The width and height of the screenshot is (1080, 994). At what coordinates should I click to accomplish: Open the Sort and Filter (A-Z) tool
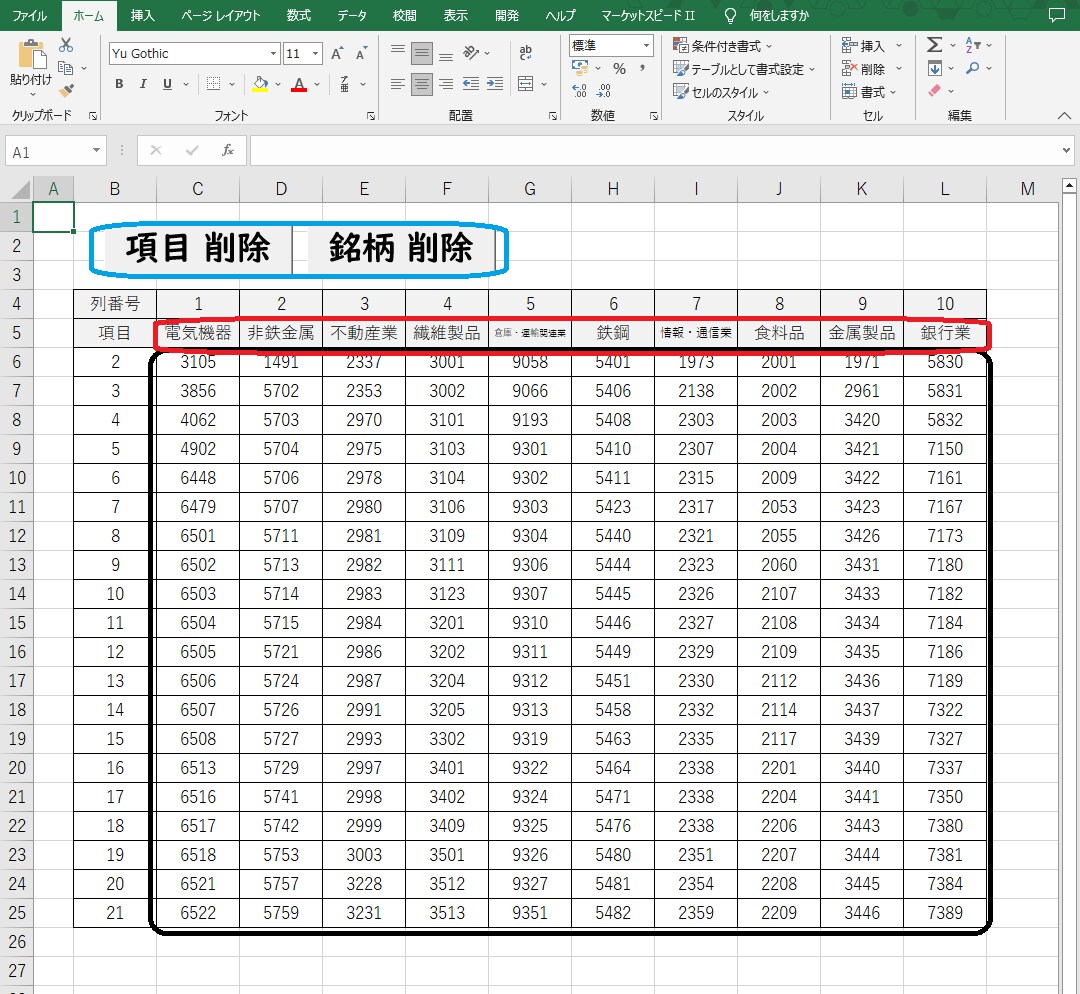(x=973, y=45)
